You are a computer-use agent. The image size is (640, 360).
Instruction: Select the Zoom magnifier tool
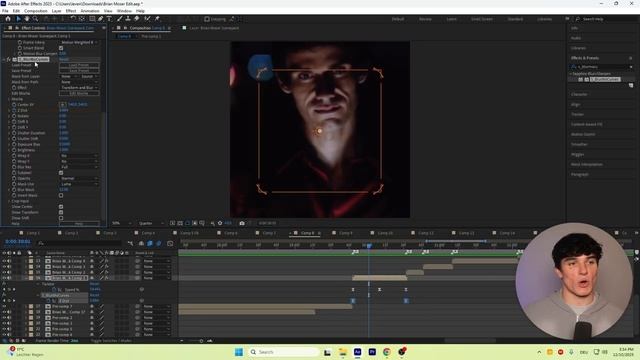pos(35,19)
